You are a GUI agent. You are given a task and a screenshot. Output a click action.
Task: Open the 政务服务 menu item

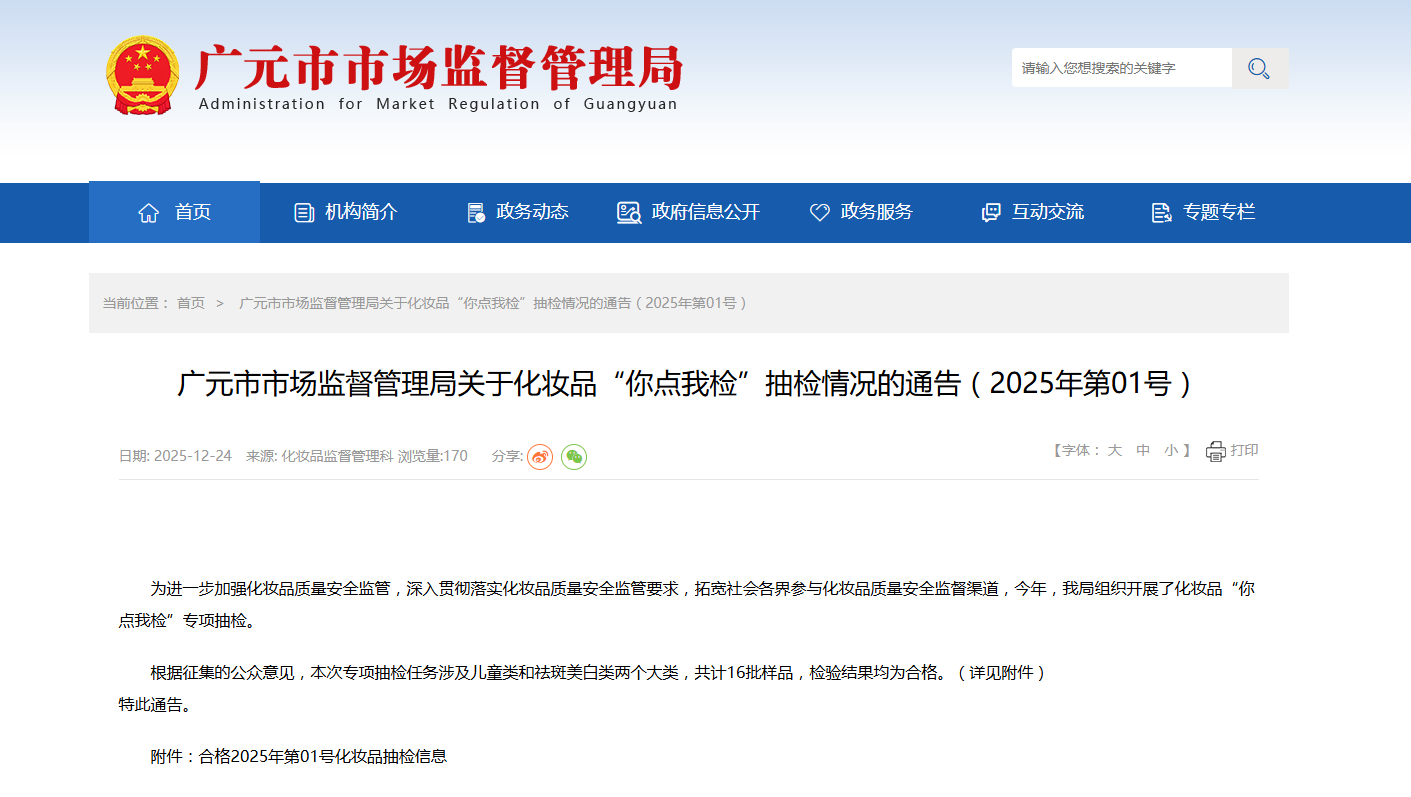coord(876,212)
